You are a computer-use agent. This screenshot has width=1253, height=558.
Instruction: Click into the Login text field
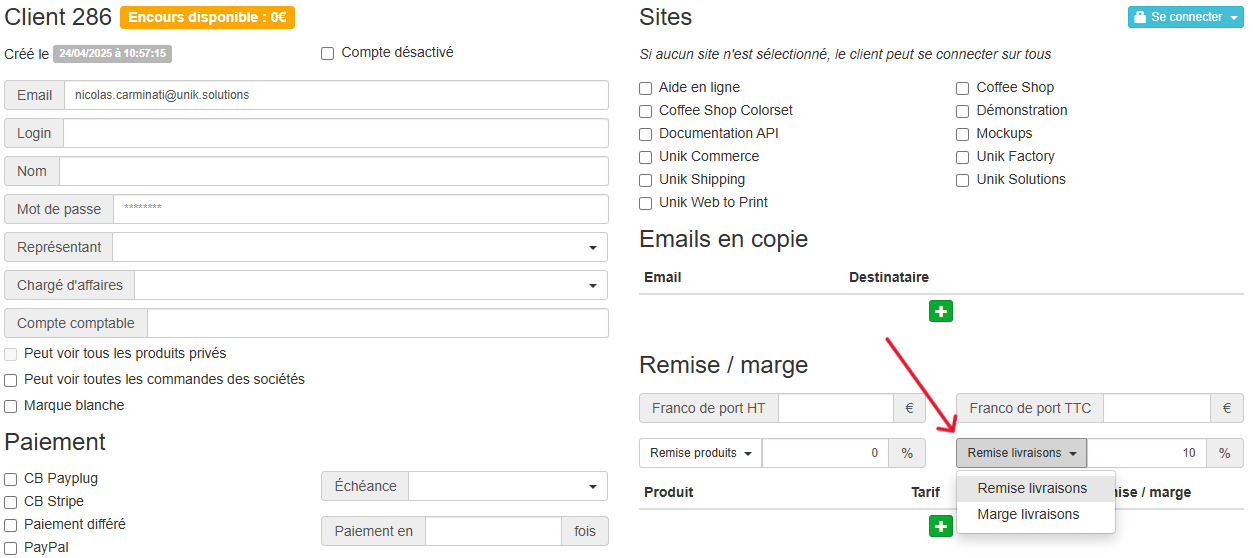[x=335, y=133]
